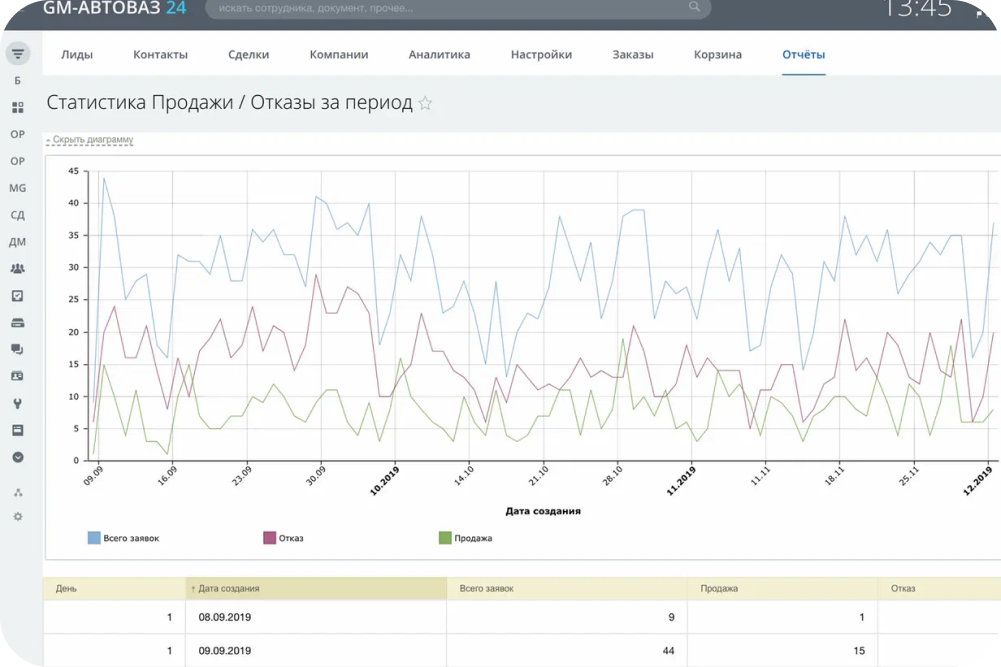Screen dimensions: 1001x667
Task: Open the group users icon in sidebar
Action: click(x=18, y=269)
